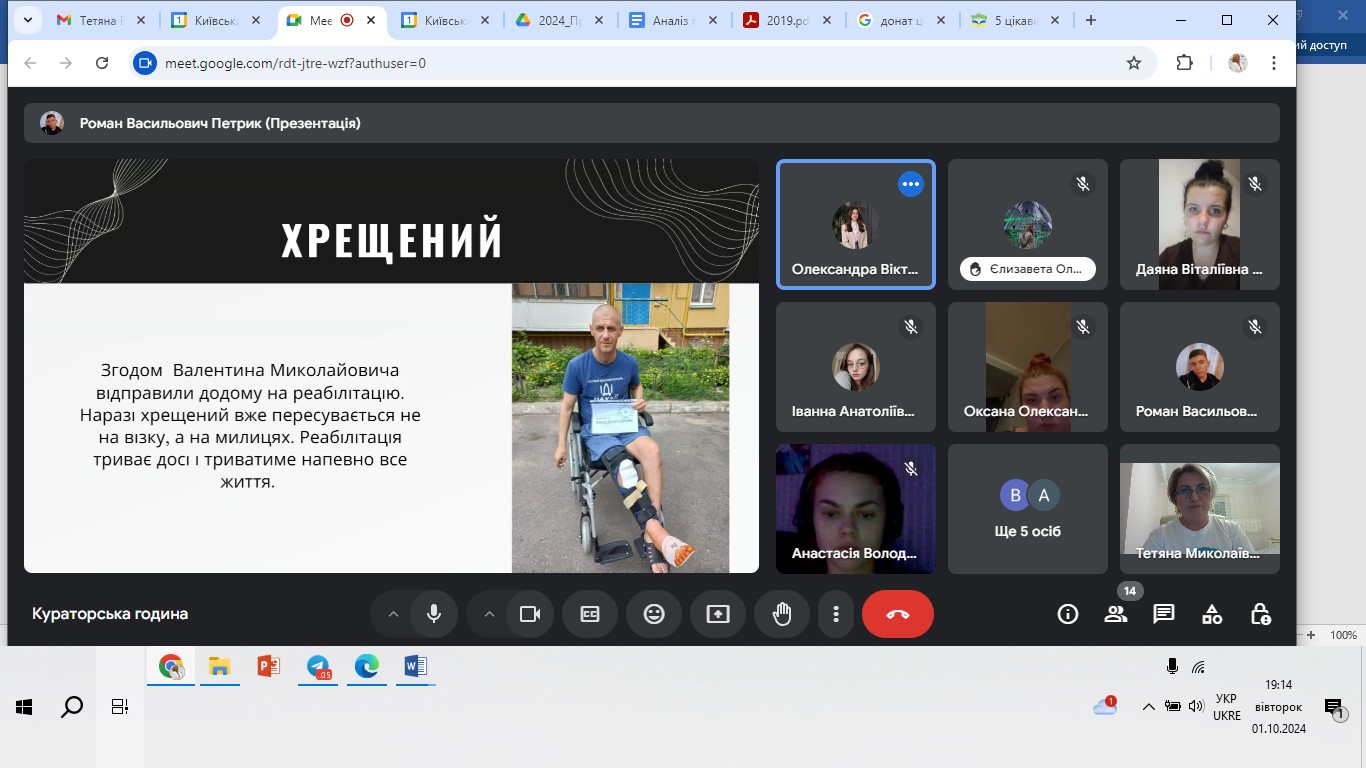
Task: Click the present screen icon
Action: (718, 614)
